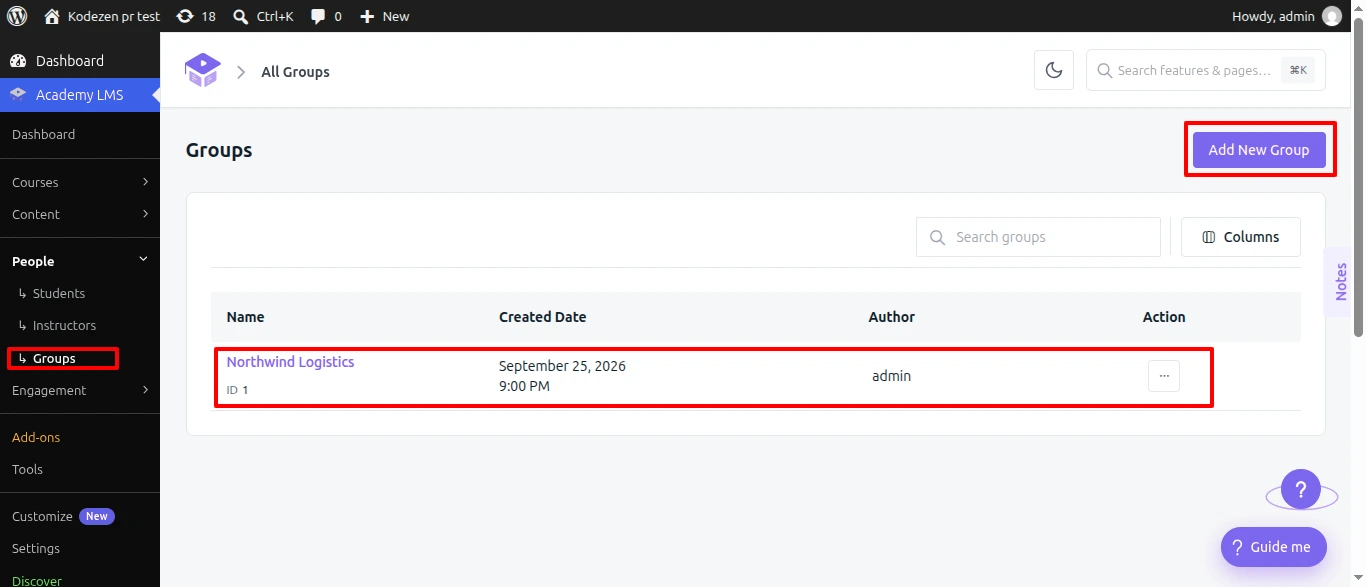Open Academy LMS menu item
1366x587 pixels.
click(79, 95)
